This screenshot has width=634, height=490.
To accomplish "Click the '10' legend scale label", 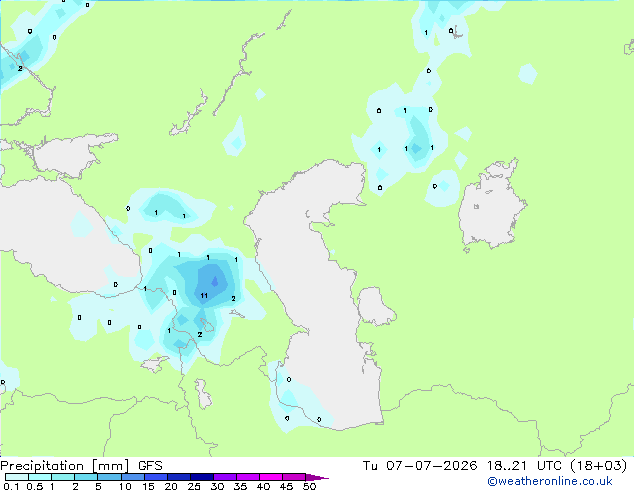I will pos(125,486).
